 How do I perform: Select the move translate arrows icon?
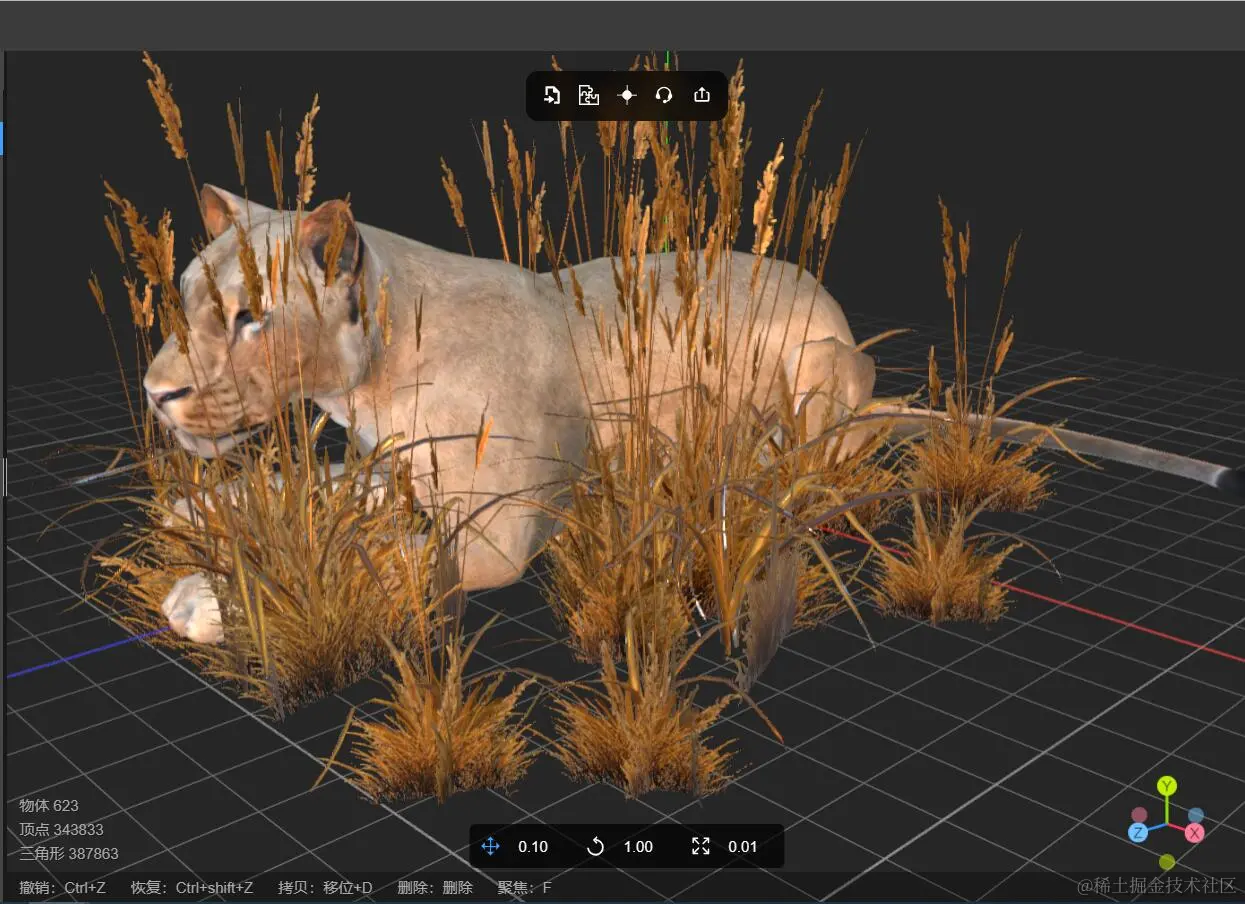(490, 846)
